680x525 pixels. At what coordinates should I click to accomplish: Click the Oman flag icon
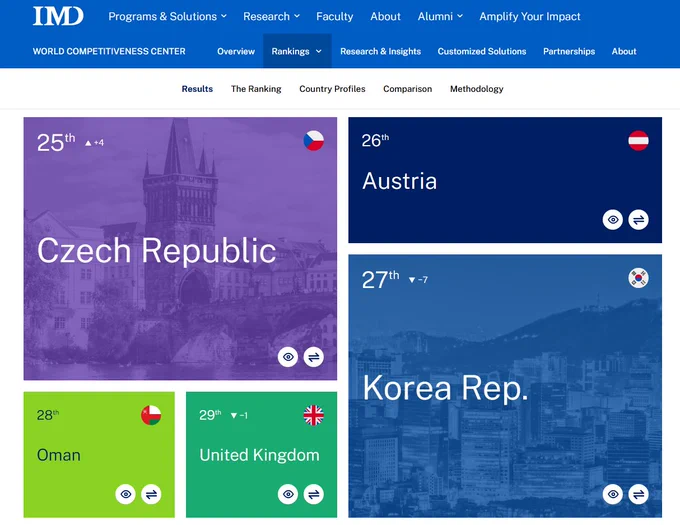[x=151, y=415]
